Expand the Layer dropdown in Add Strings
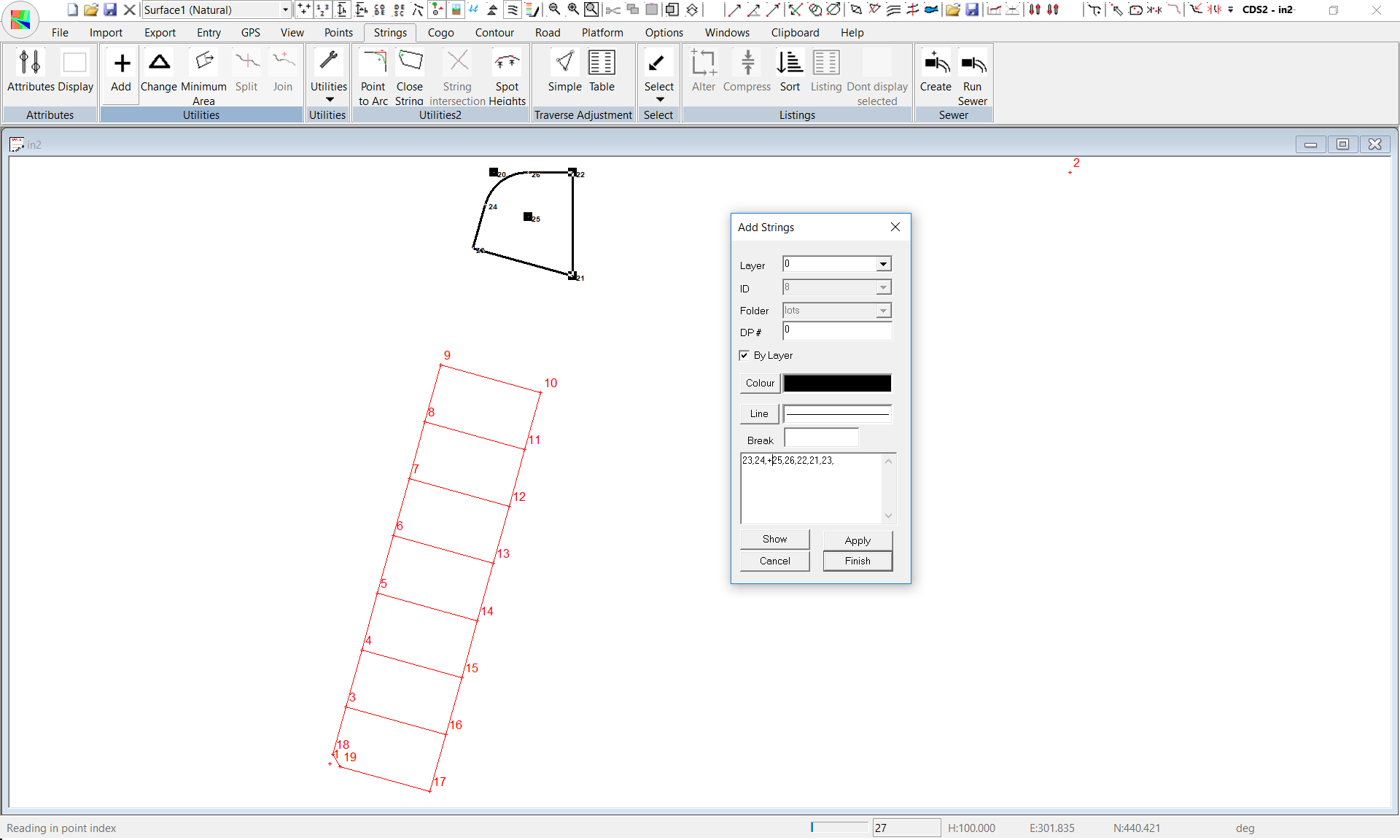Screen dimensions: 1400x840 883,264
